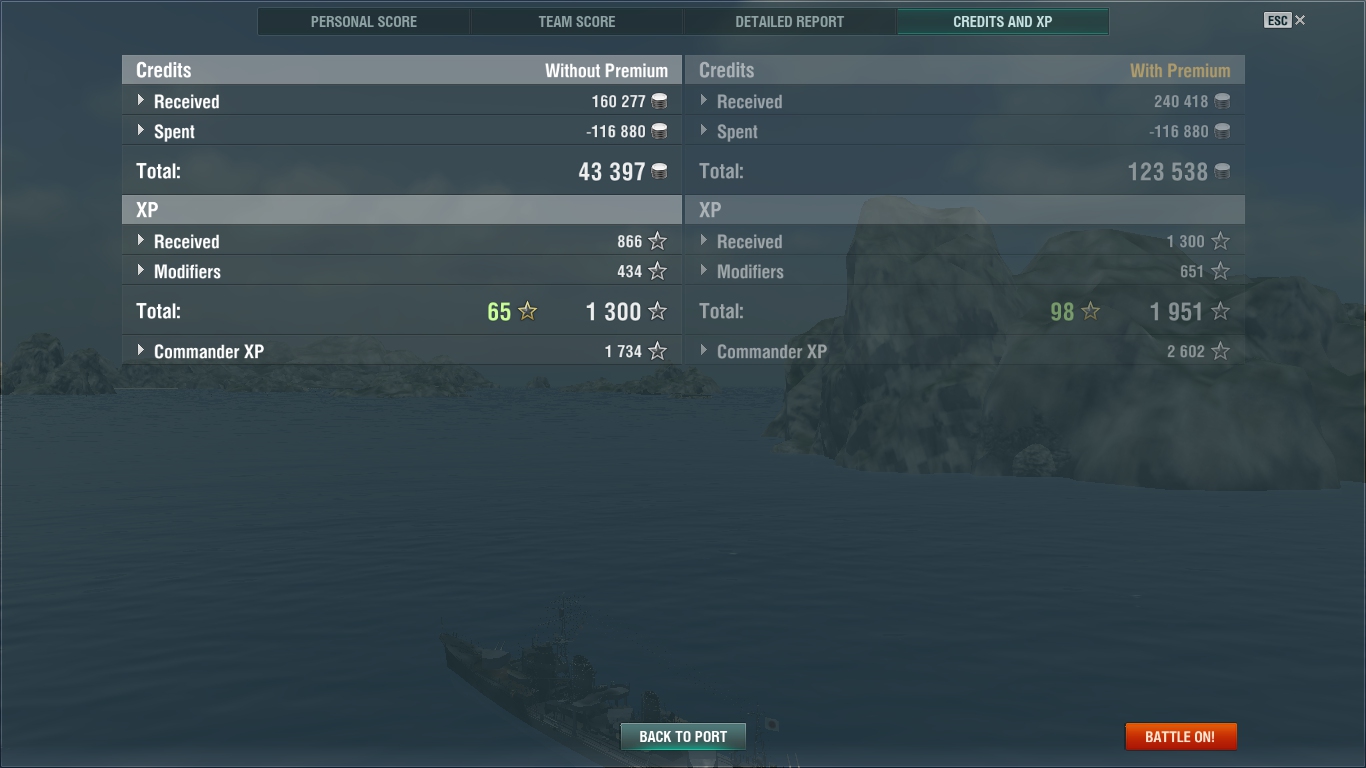Open the Detailed Report tab
Screen dimensions: 1366x768
coord(790,21)
